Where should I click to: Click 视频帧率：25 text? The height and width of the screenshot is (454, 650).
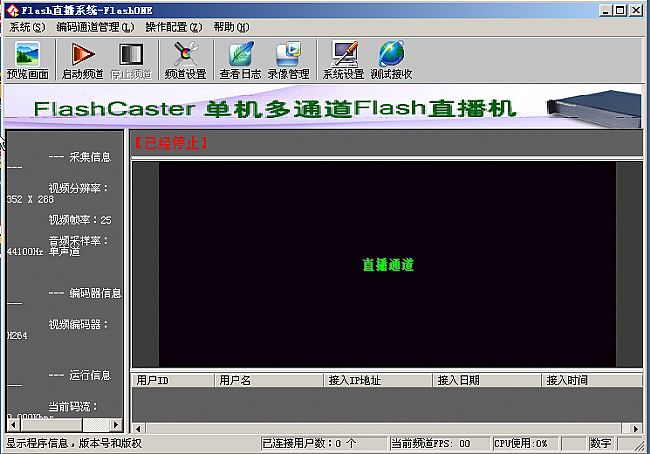point(80,220)
